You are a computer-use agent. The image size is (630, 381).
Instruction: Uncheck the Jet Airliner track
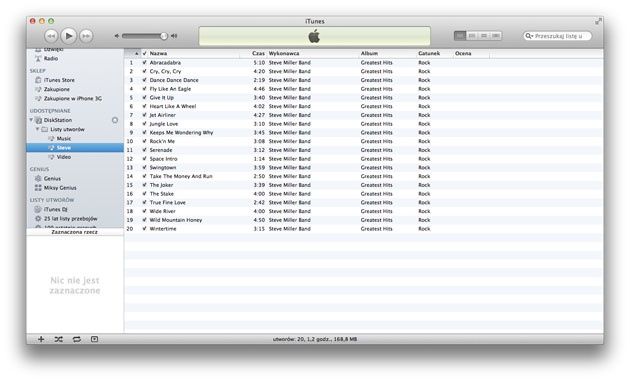pos(145,115)
